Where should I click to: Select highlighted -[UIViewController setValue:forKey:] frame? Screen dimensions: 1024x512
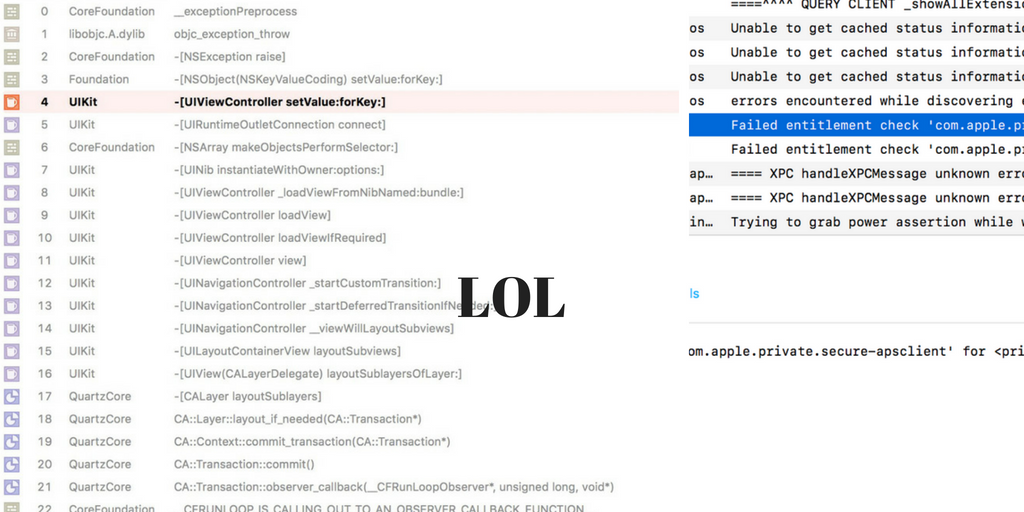coord(280,102)
